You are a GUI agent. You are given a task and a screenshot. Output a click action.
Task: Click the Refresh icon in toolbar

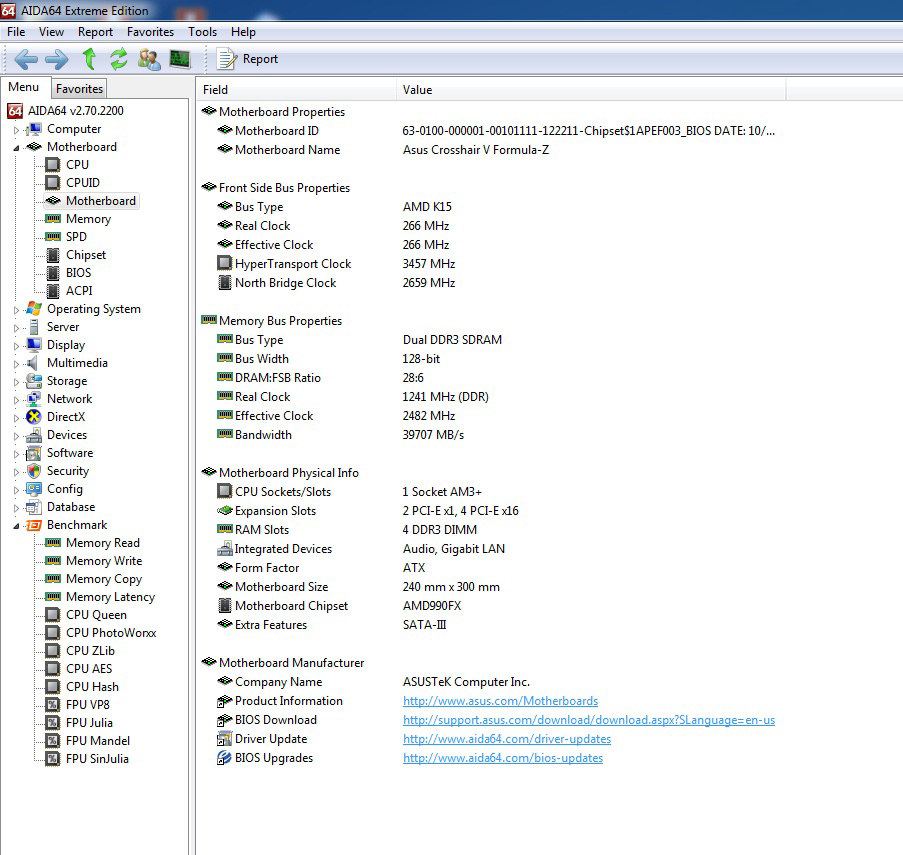click(119, 59)
